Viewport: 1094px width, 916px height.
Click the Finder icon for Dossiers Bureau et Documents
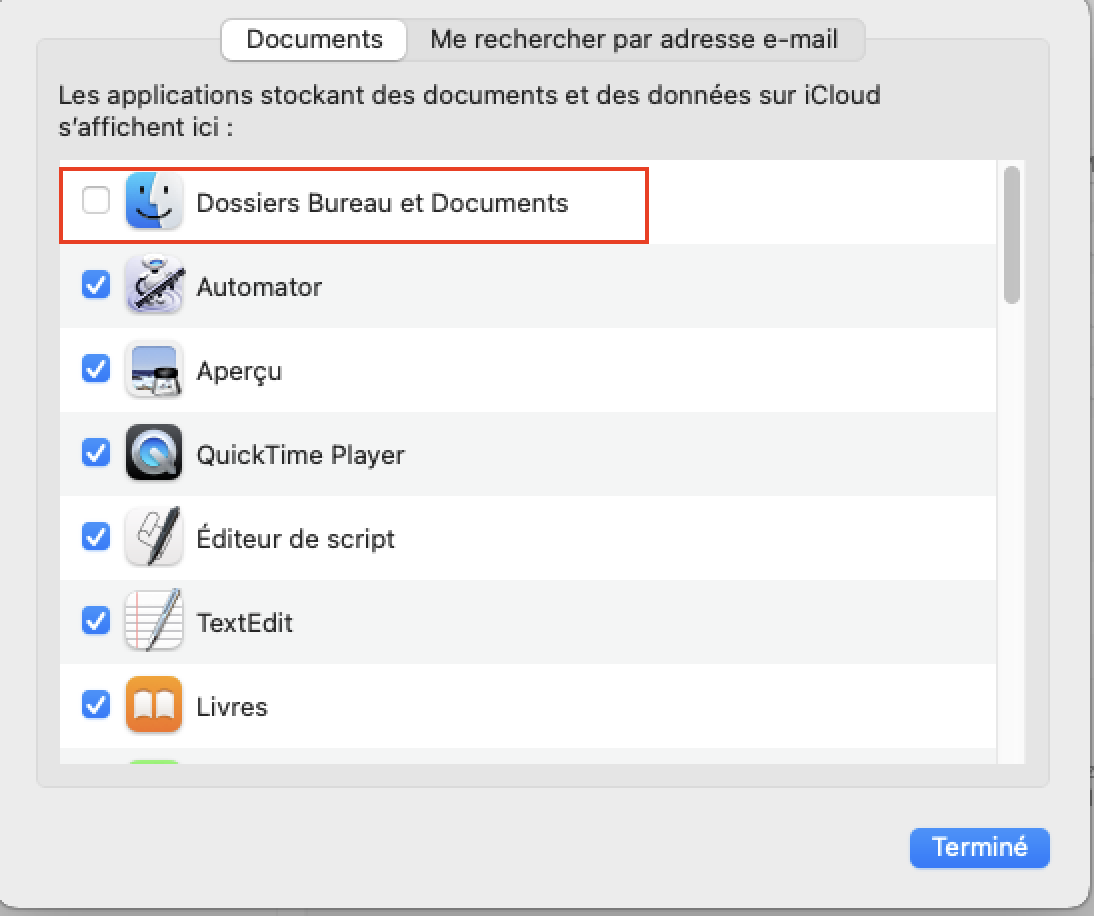pos(154,202)
